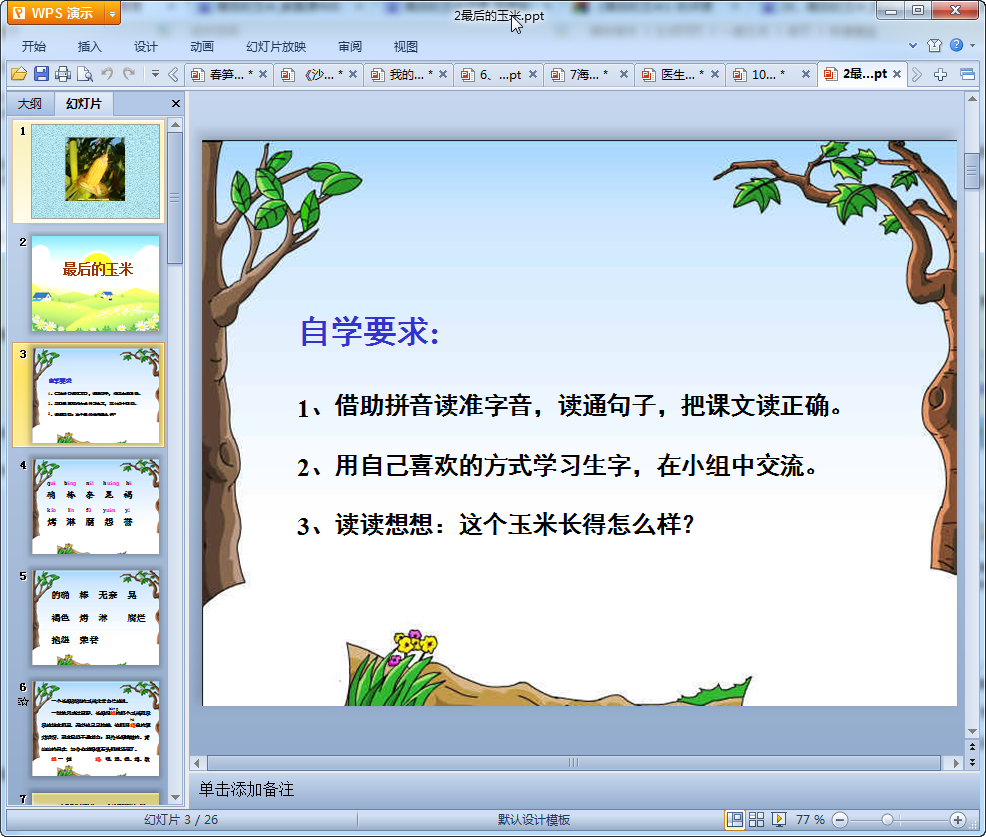Open the 审阅 menu tab
986x837 pixels.
click(x=350, y=47)
